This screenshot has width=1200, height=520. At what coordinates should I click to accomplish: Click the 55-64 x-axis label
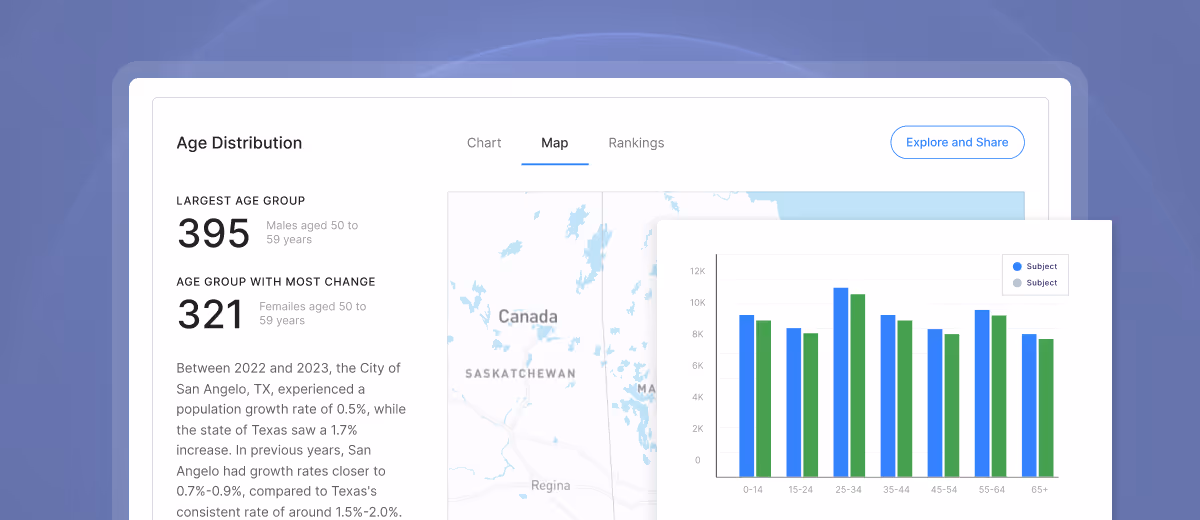point(990,490)
